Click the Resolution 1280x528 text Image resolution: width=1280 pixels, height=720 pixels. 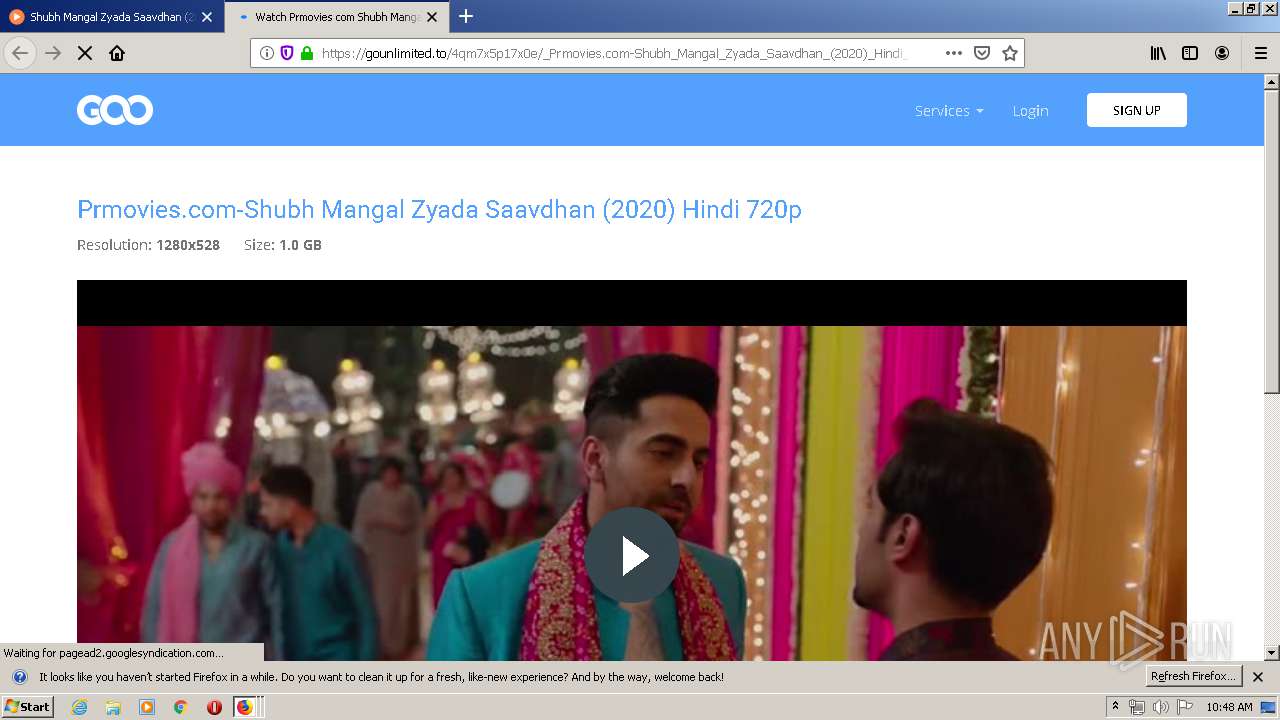[148, 245]
